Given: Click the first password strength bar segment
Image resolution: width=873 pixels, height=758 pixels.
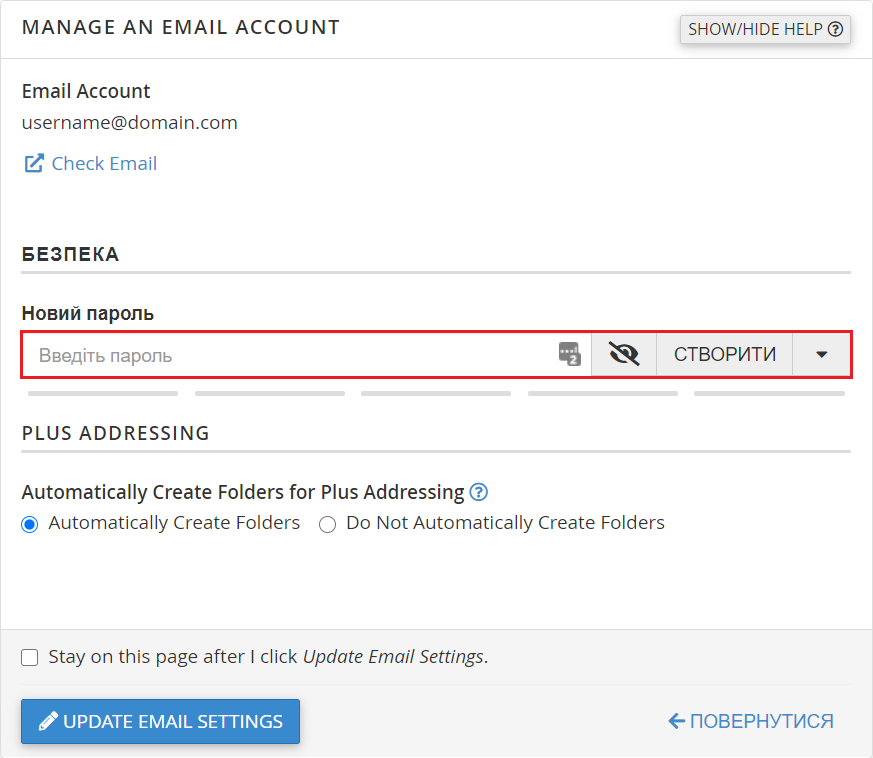Looking at the screenshot, I should click(103, 394).
